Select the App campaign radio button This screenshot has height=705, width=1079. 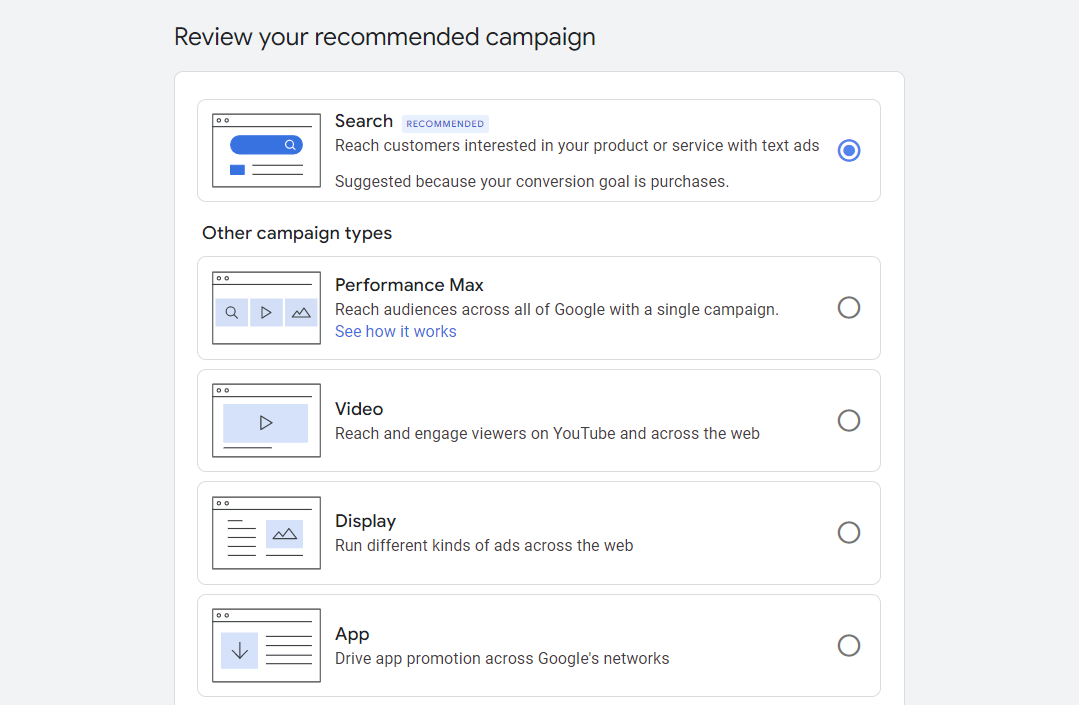coord(849,645)
